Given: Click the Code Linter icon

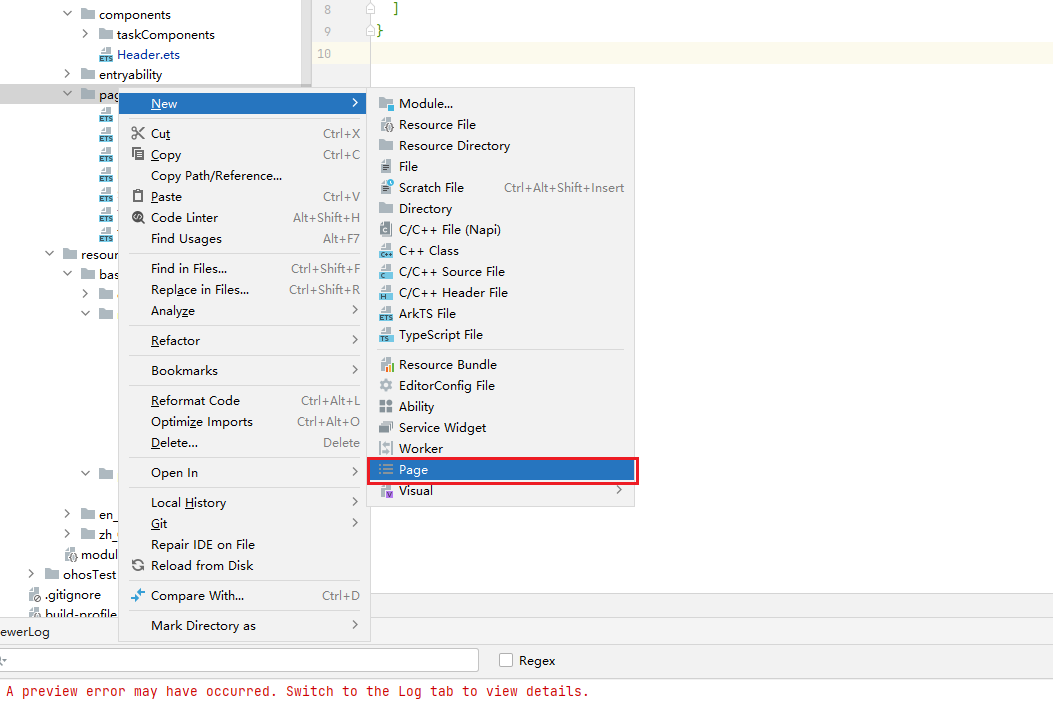Looking at the screenshot, I should 138,218.
